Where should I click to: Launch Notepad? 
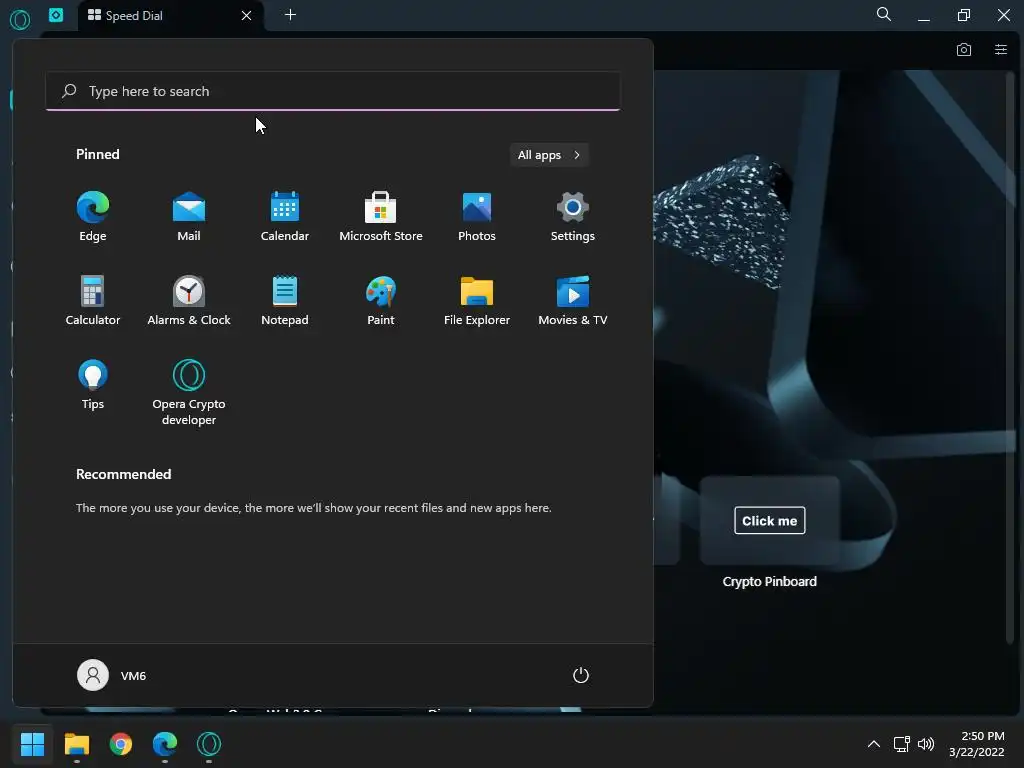(285, 300)
